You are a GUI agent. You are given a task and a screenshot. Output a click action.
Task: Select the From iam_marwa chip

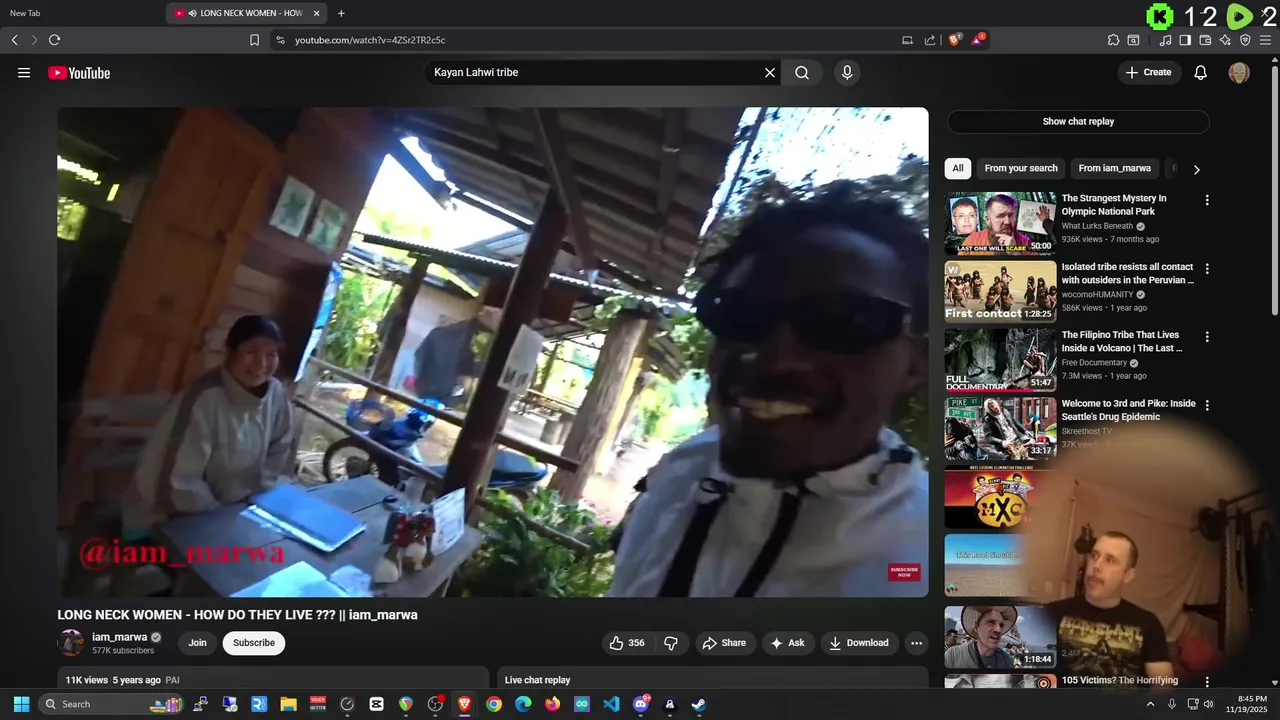point(1114,168)
